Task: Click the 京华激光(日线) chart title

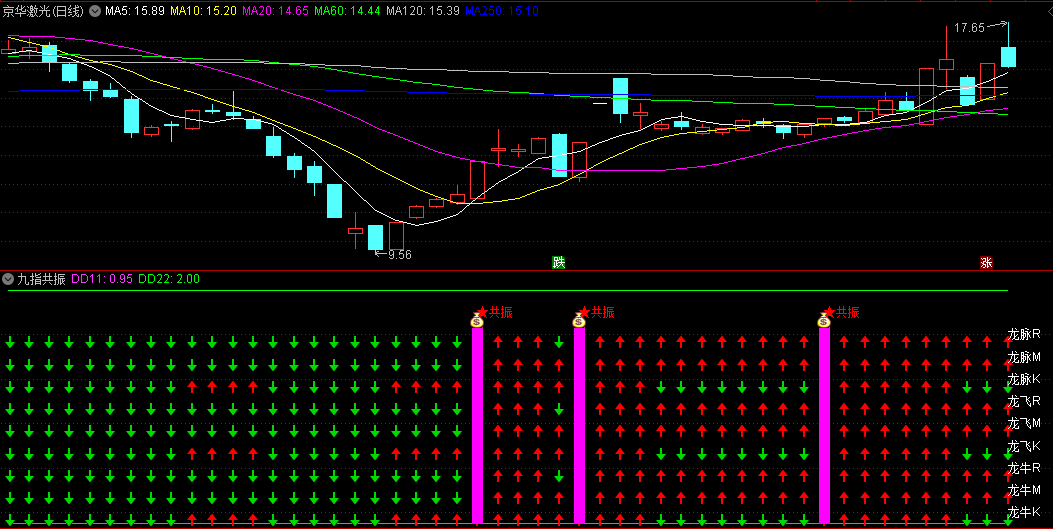Action: [x=44, y=11]
